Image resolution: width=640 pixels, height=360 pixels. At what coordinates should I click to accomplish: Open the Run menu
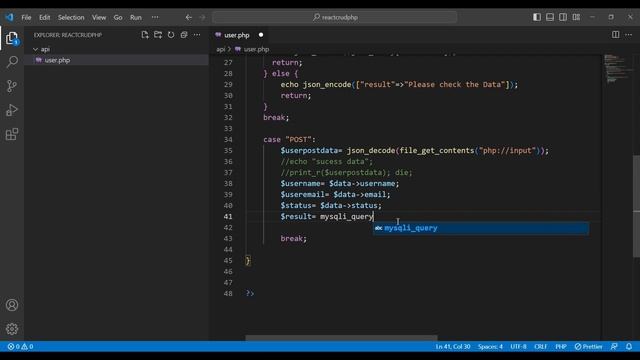pos(136,18)
